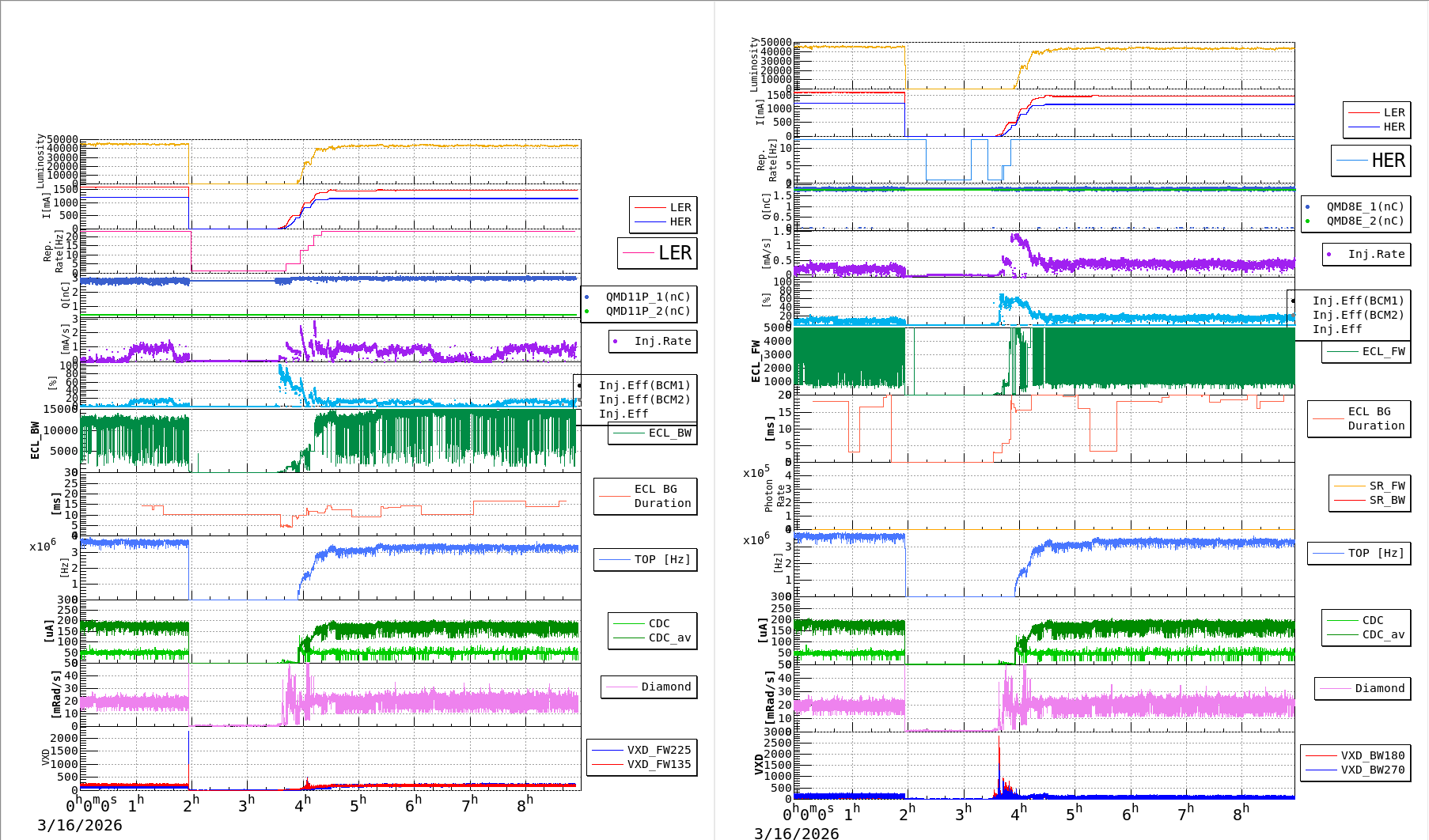1429x840 pixels.
Task: Click CDC_av legend entry in right panel
Action: click(1366, 634)
